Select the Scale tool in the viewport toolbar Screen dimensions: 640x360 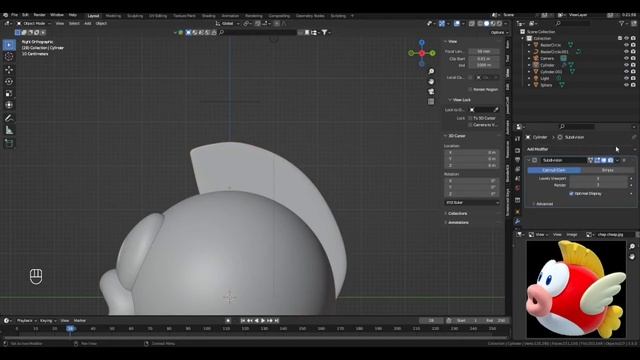[9, 93]
